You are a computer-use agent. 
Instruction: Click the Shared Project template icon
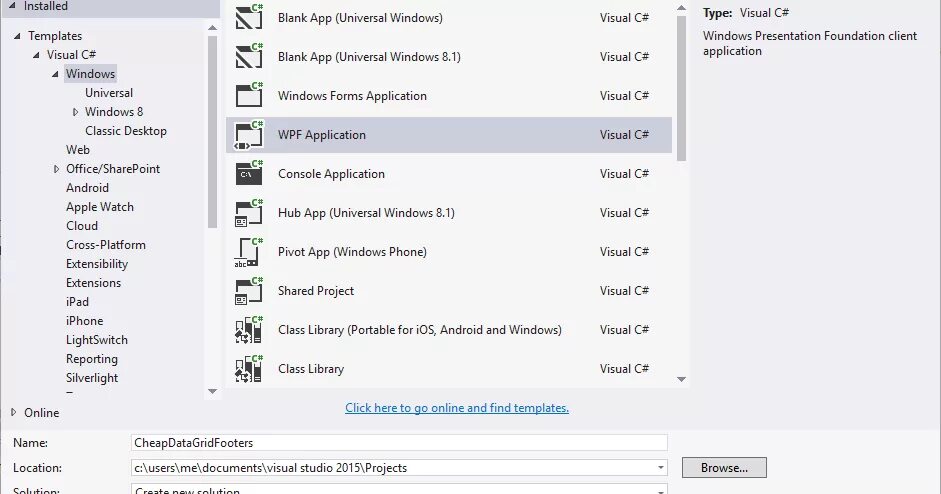coord(249,291)
